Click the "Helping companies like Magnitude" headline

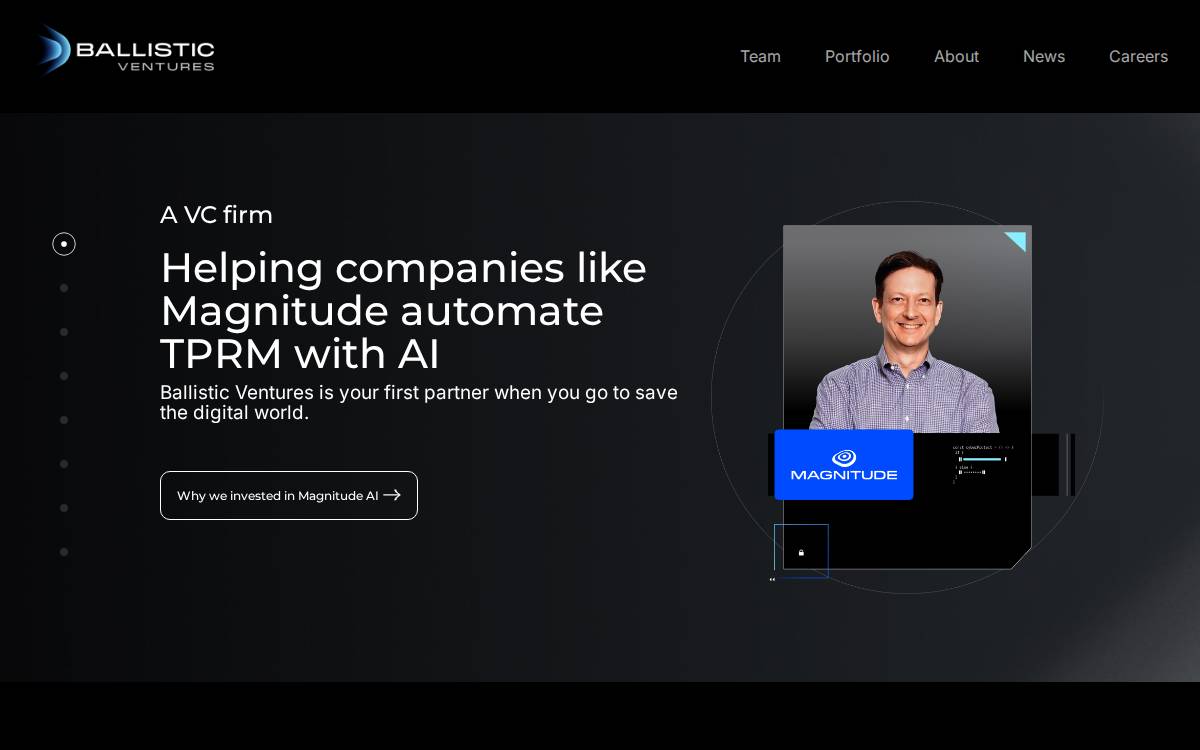[x=403, y=311]
